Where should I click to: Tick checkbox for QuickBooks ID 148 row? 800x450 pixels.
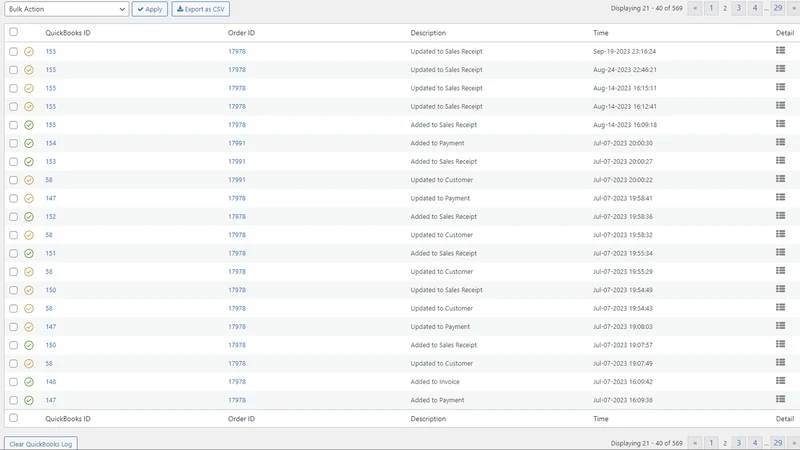click(x=13, y=382)
